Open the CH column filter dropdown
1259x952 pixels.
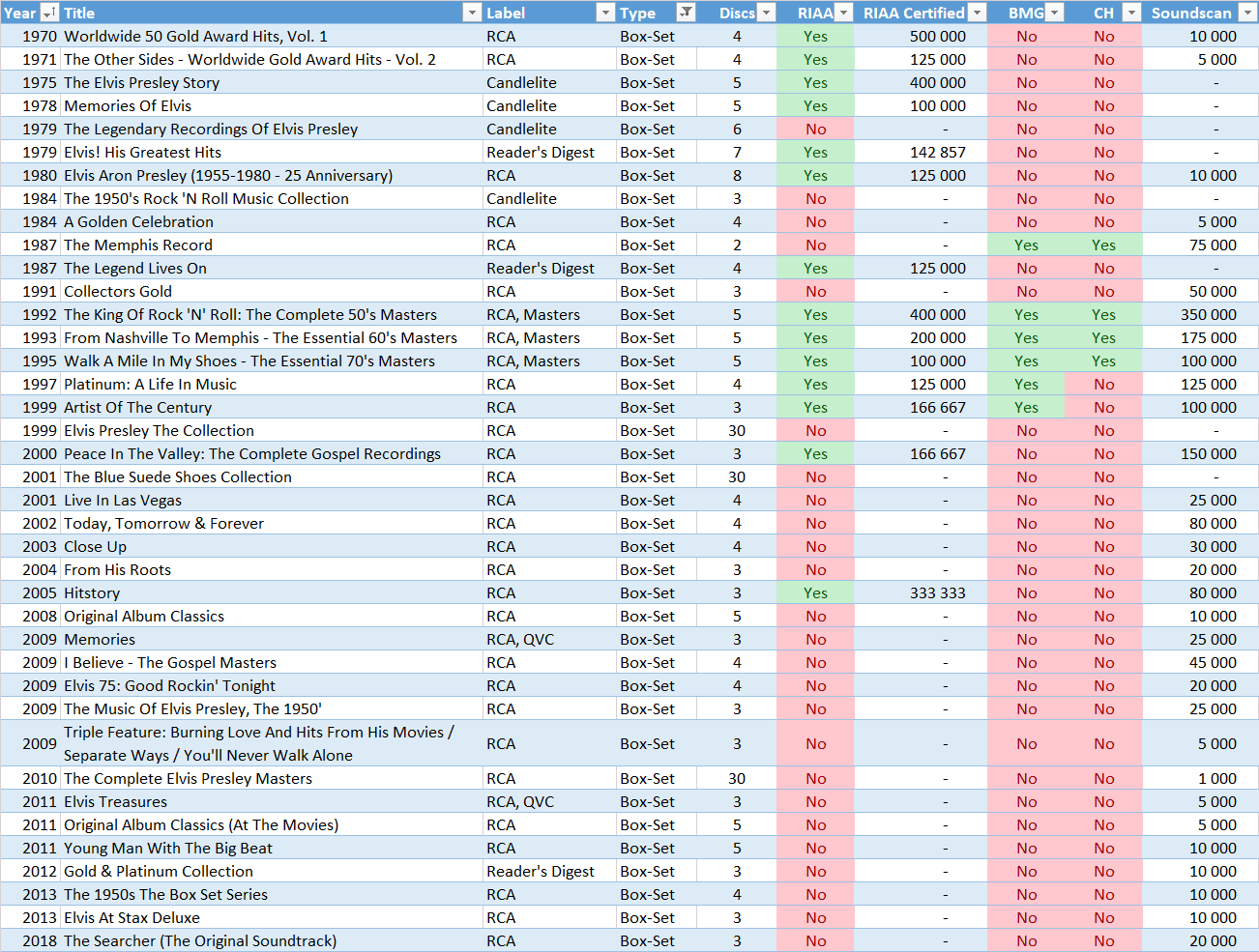pos(1132,13)
